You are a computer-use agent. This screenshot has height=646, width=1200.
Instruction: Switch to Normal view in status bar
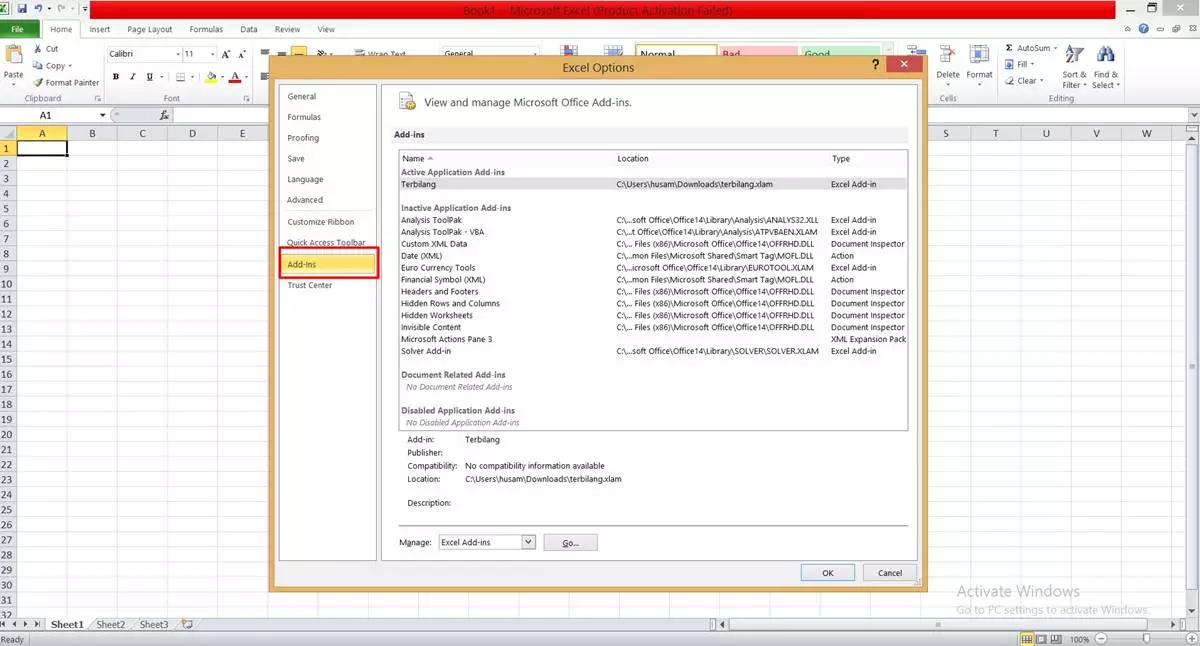coord(1026,639)
